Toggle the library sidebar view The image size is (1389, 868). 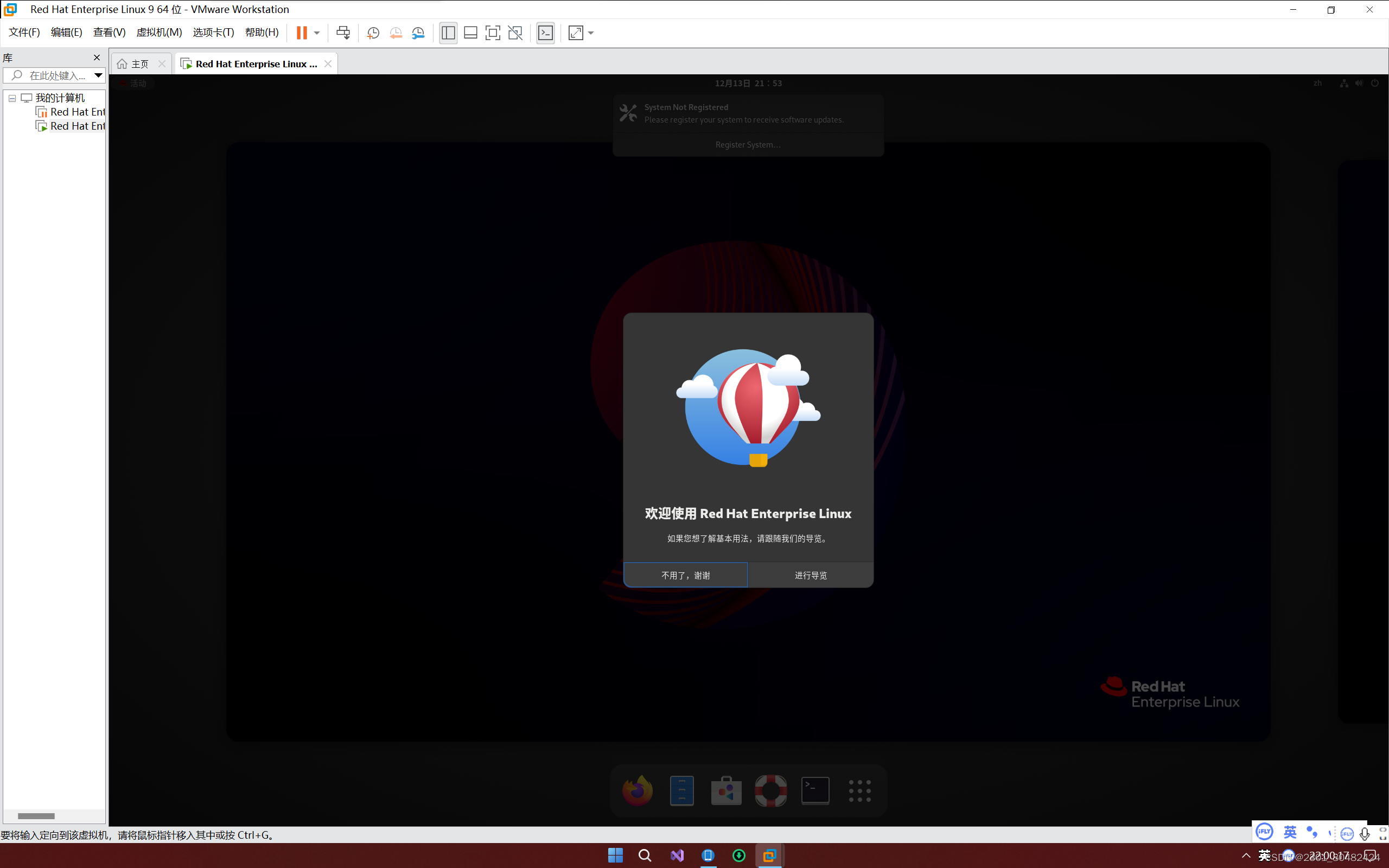coord(448,33)
